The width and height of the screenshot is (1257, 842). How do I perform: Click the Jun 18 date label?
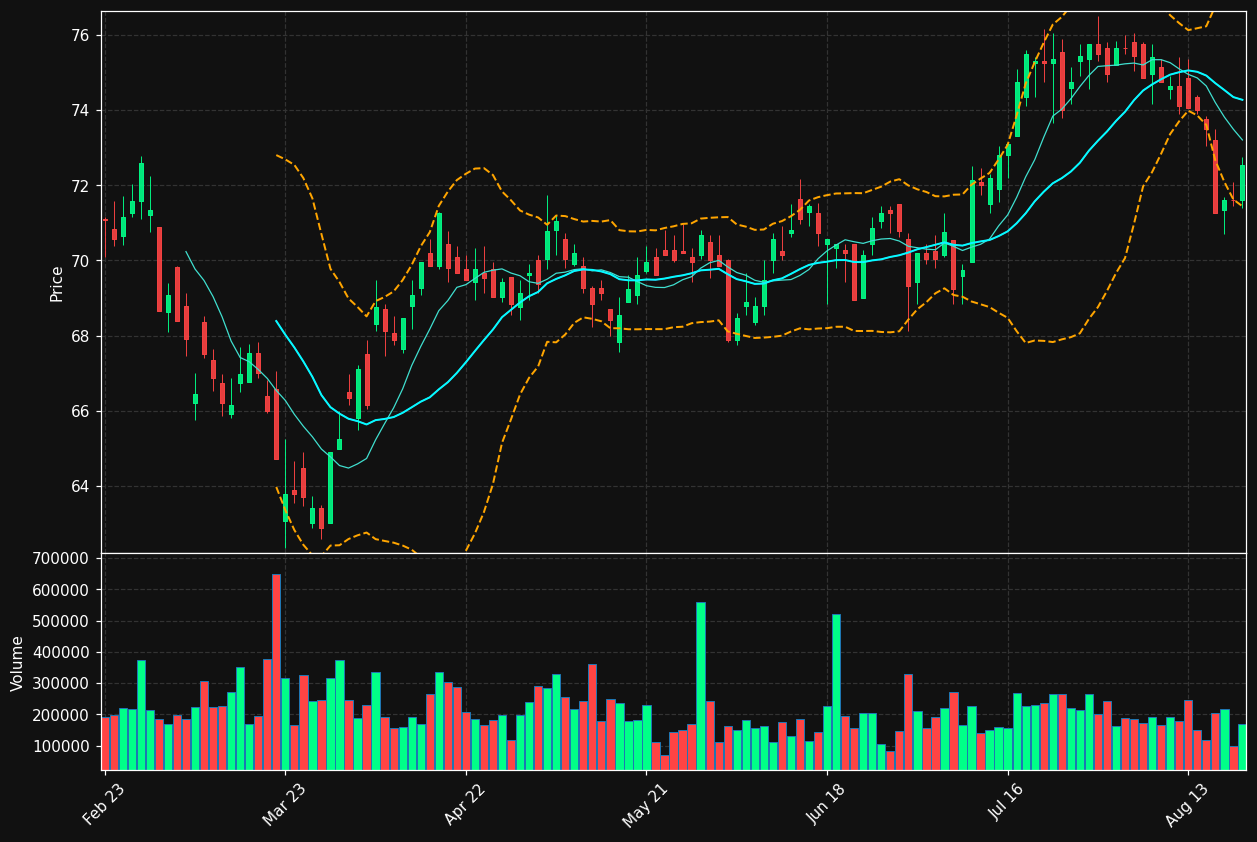click(x=826, y=804)
